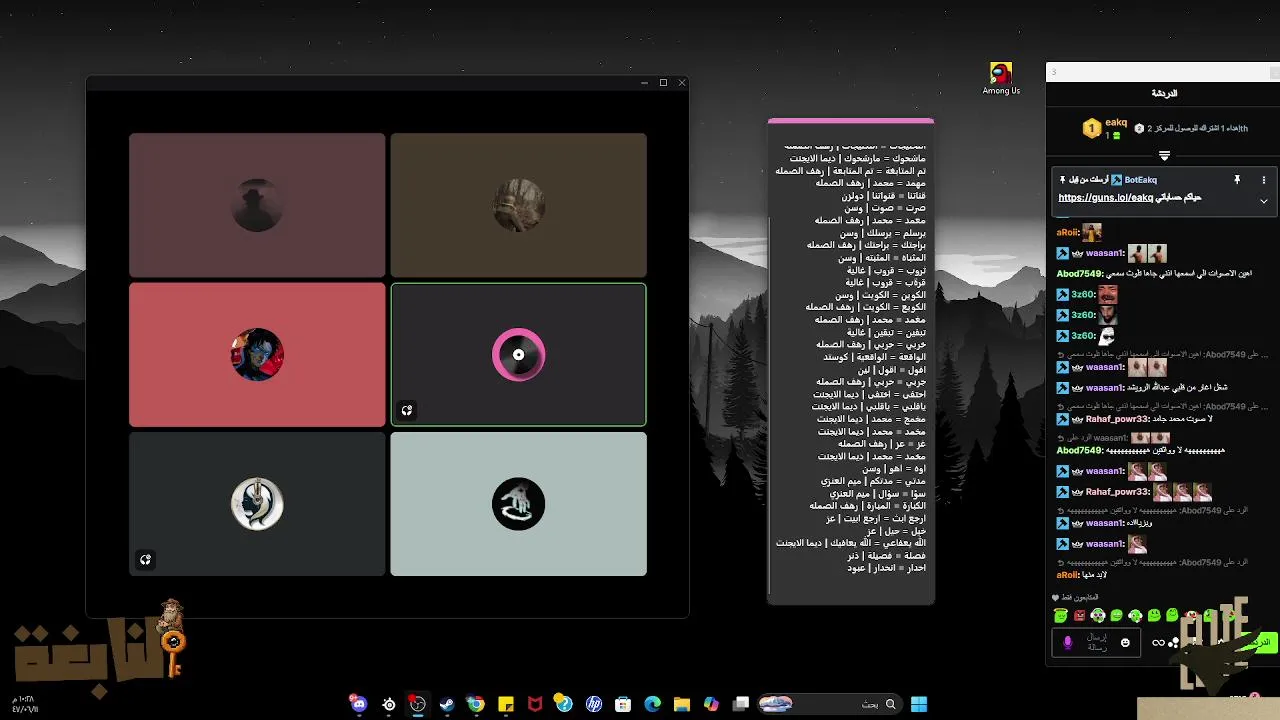The width and height of the screenshot is (1280, 720).
Task: Open Copilot from the taskbar
Action: (711, 704)
